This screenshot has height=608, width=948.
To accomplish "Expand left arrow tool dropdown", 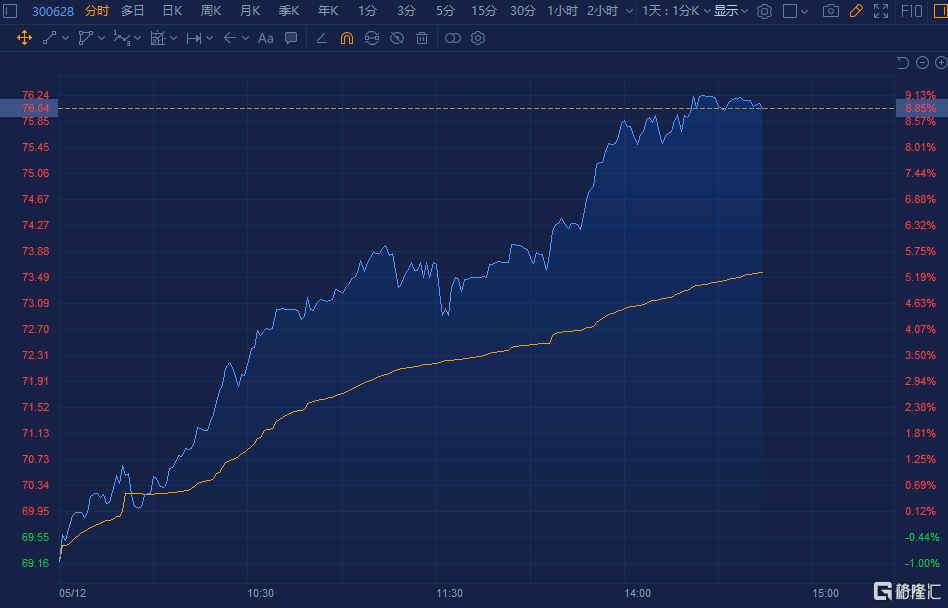I will [245, 39].
